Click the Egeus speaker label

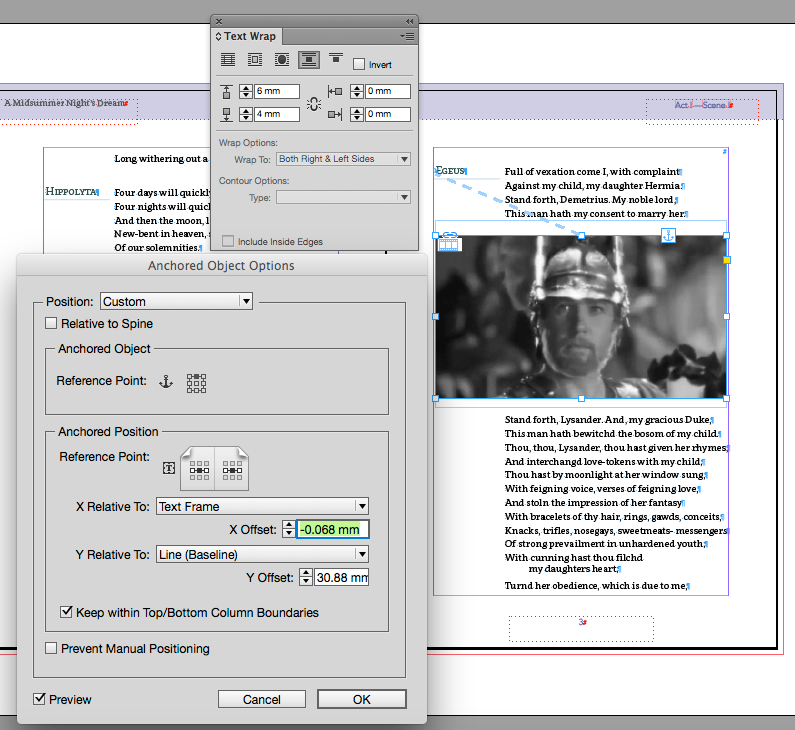[x=451, y=171]
